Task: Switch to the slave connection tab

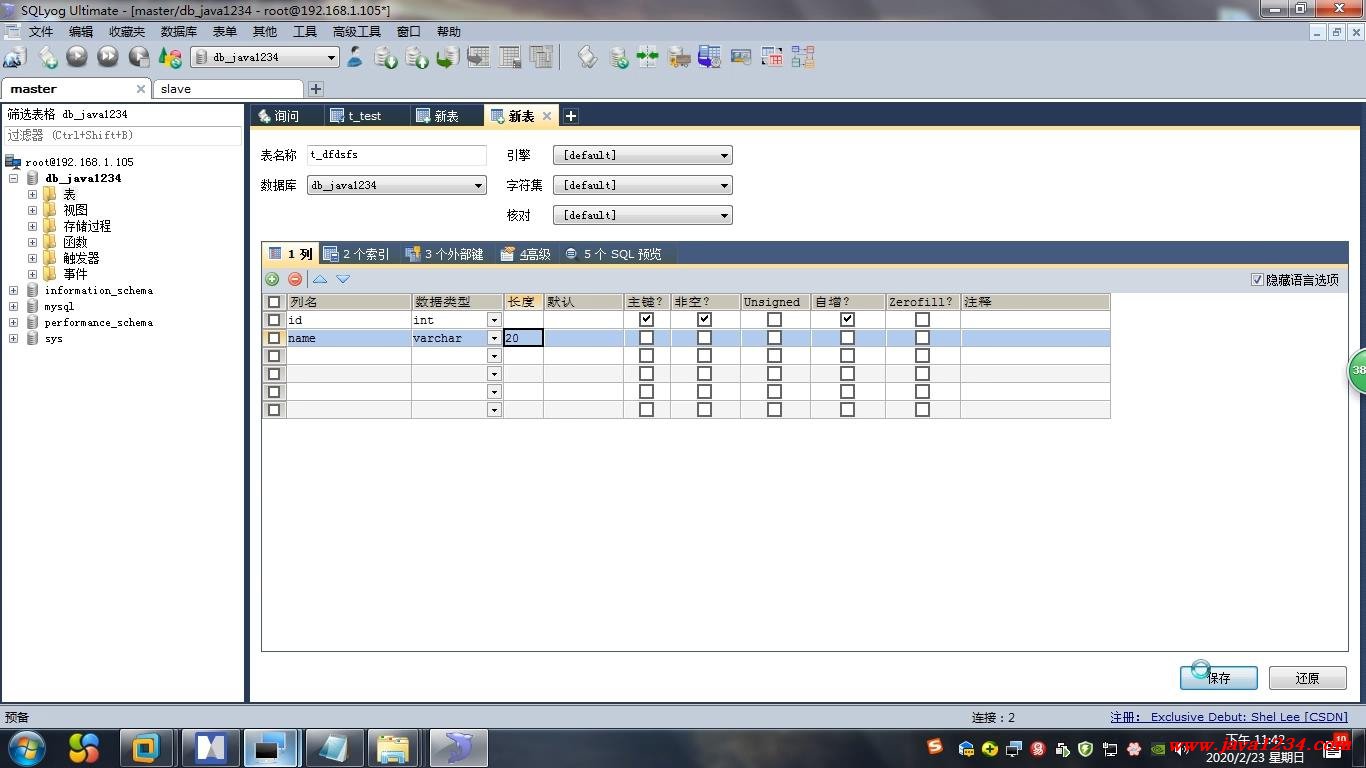Action: (x=228, y=89)
